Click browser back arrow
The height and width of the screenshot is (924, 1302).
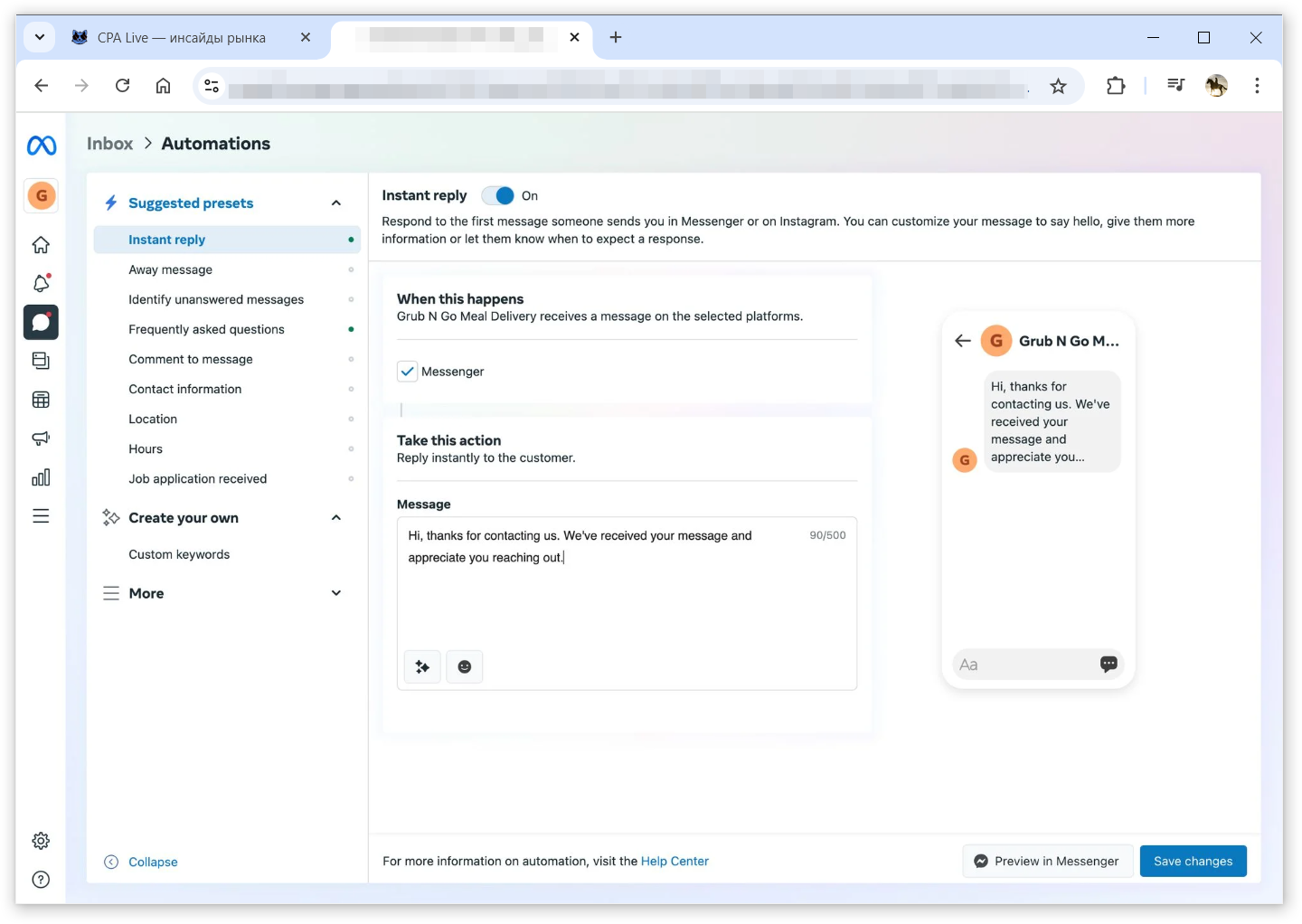pos(41,86)
